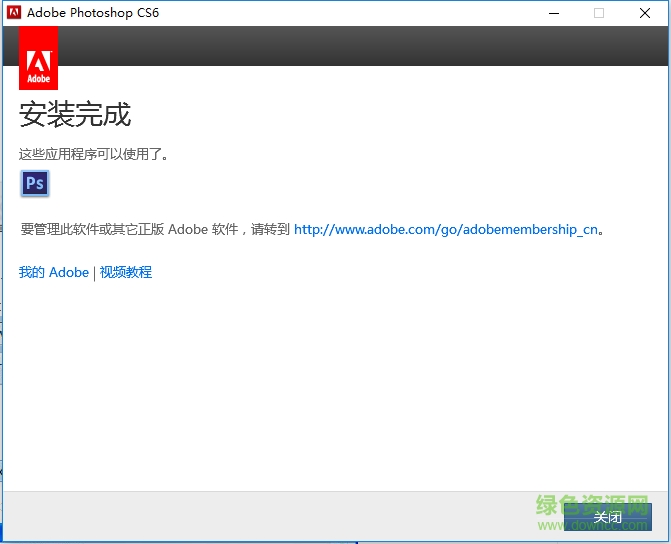Image resolution: width=671 pixels, height=544 pixels.
Task: Minimize the installer window
Action: click(554, 13)
